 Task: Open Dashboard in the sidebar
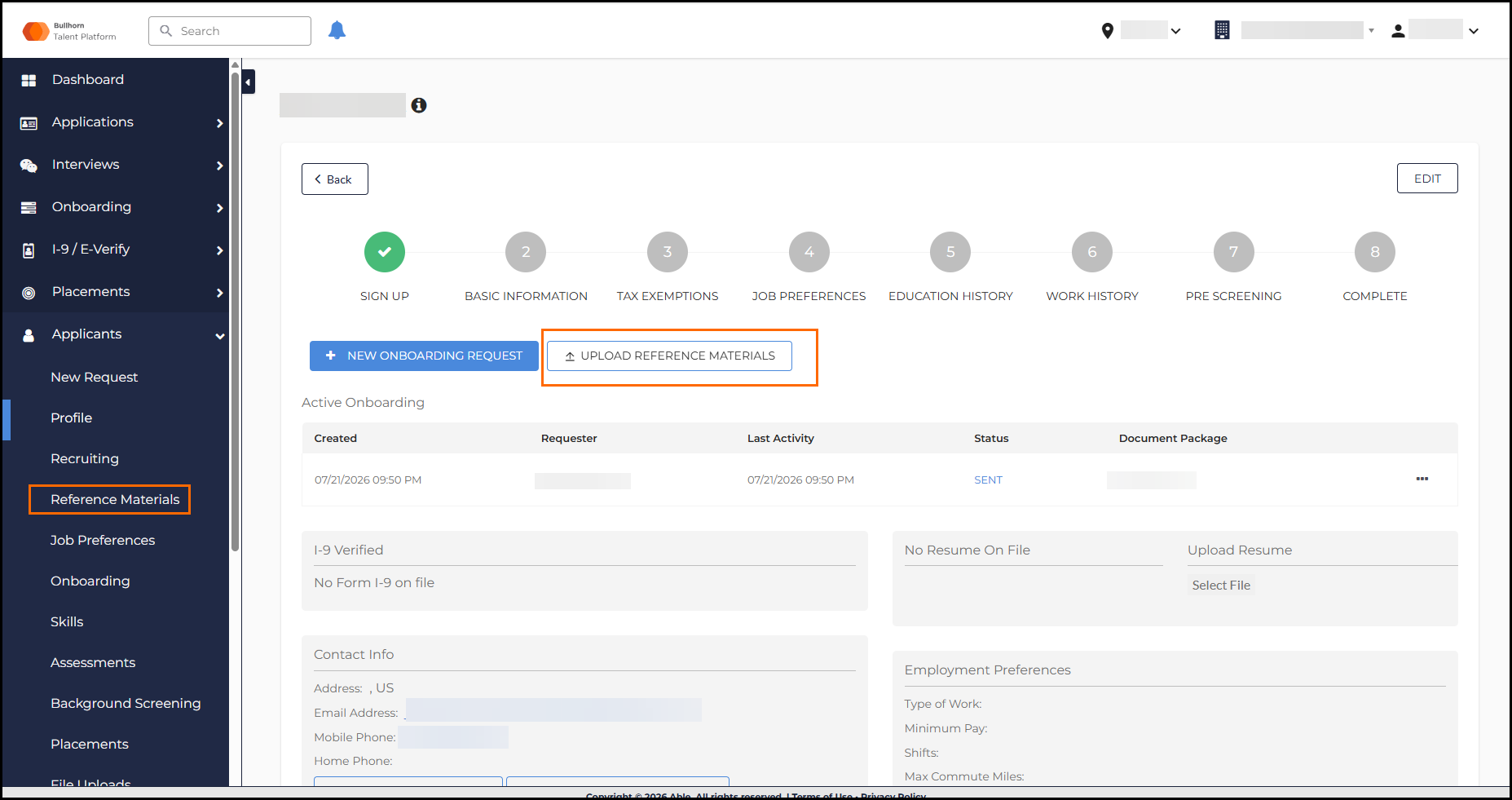[88, 80]
